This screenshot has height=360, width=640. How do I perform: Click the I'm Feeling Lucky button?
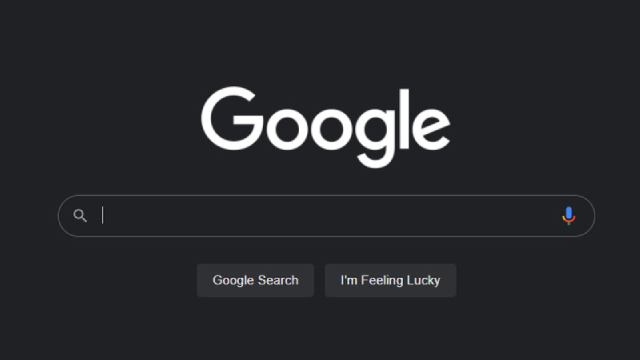[x=391, y=280]
